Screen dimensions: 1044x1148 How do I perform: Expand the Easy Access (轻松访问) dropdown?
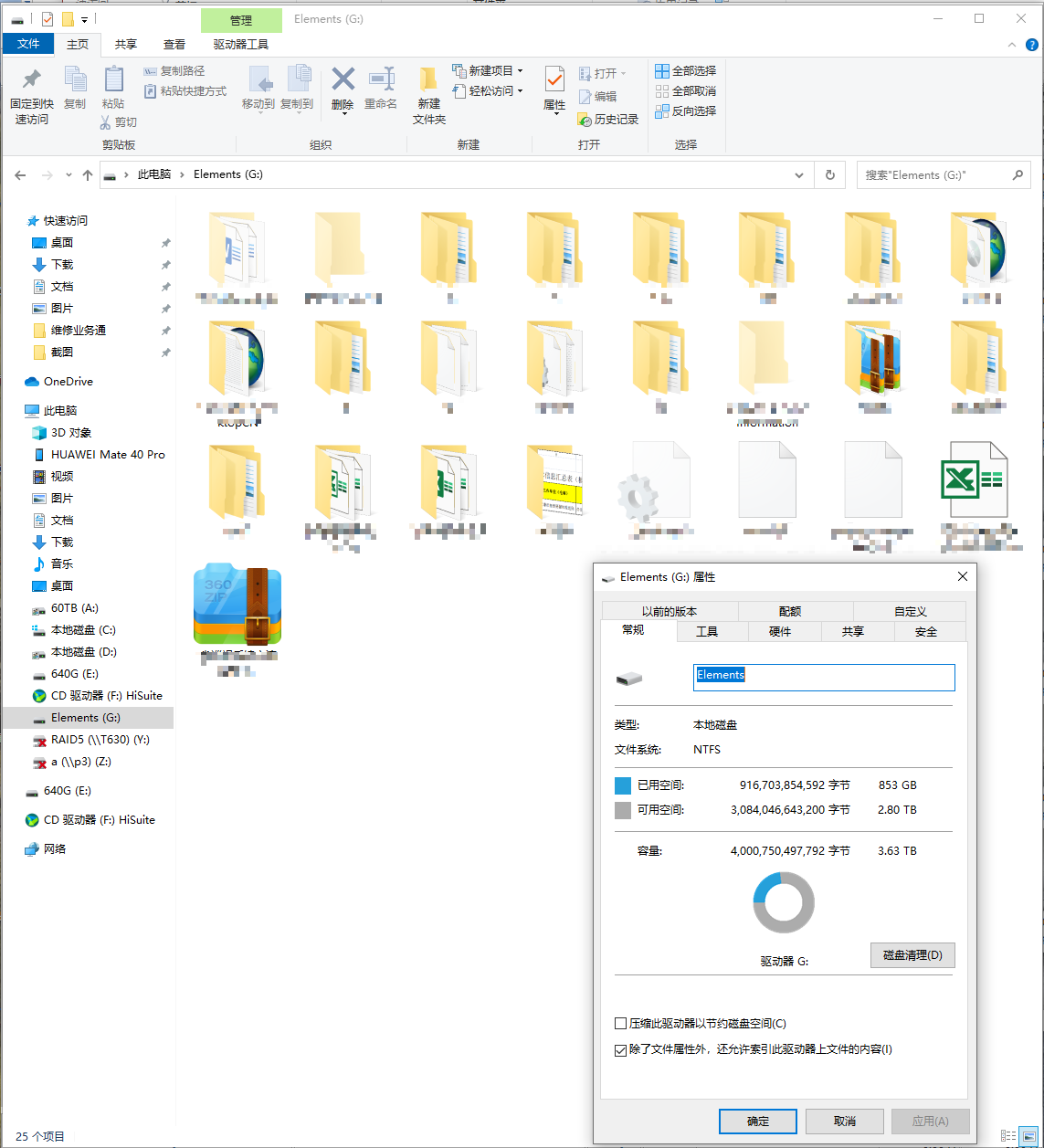click(520, 91)
